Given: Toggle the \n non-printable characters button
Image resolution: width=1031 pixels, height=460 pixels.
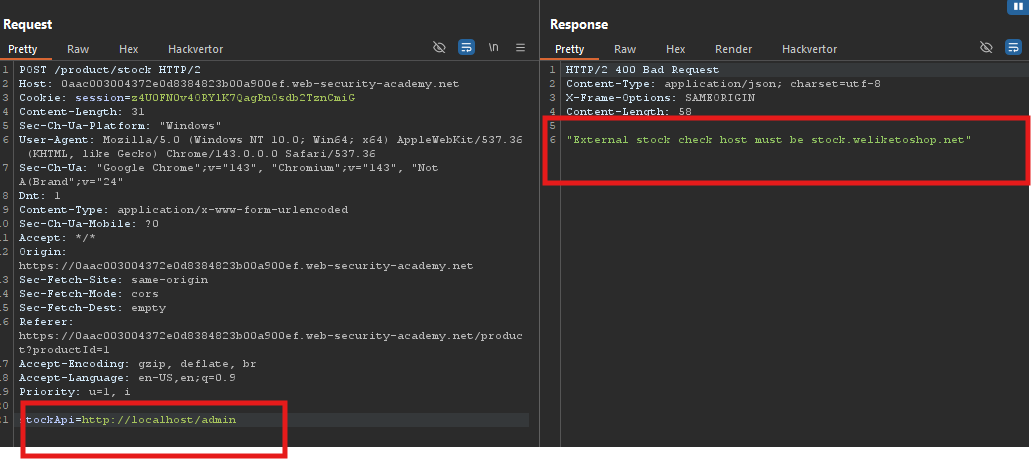Looking at the screenshot, I should [x=493, y=47].
